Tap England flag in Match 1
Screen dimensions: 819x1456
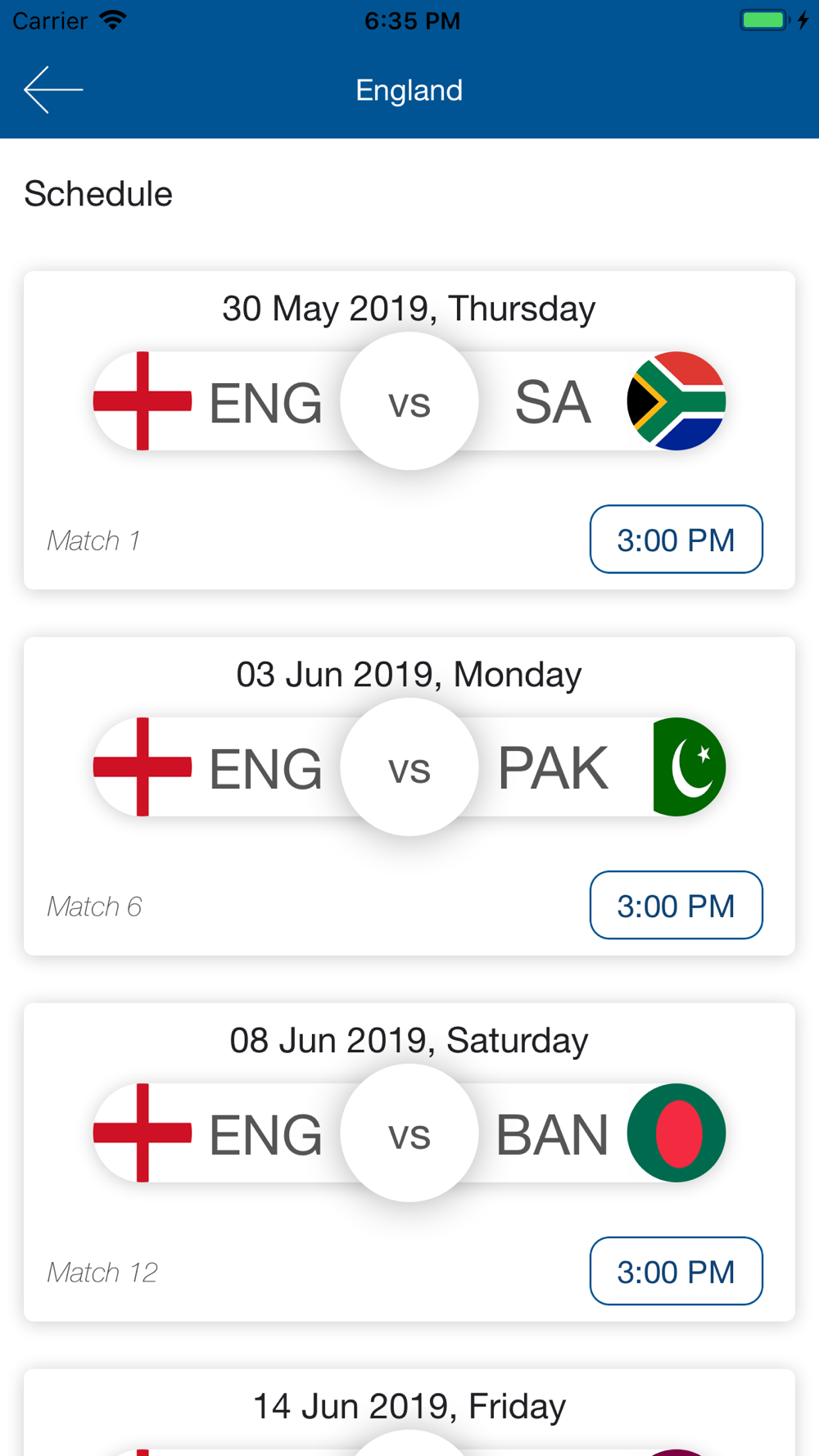(x=143, y=401)
